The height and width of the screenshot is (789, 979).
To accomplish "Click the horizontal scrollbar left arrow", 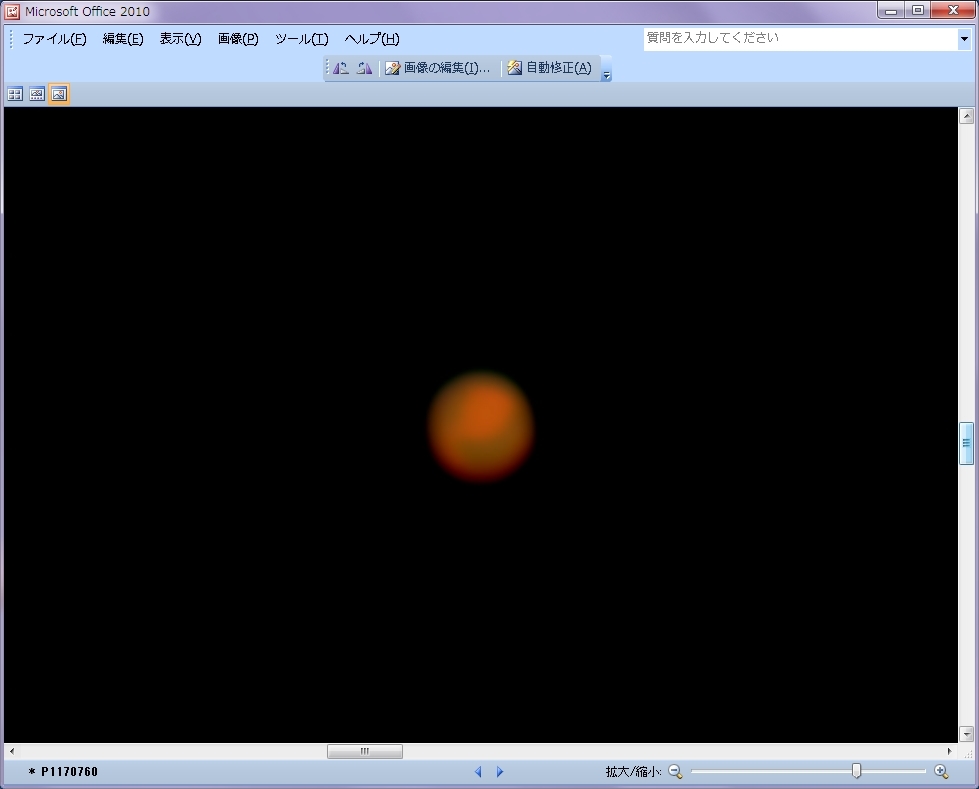I will coord(12,752).
